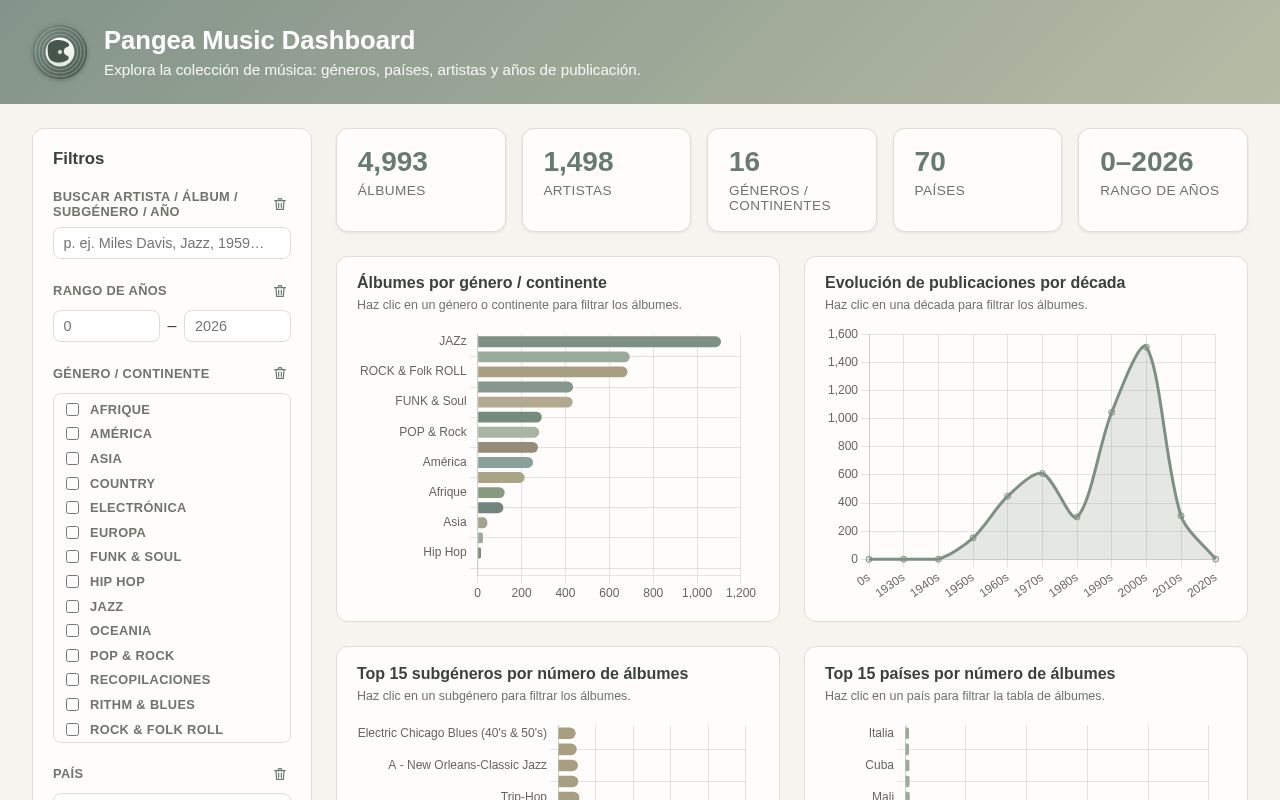Click the JAZz bar in genre chart
The width and height of the screenshot is (1280, 800).
[x=599, y=341]
